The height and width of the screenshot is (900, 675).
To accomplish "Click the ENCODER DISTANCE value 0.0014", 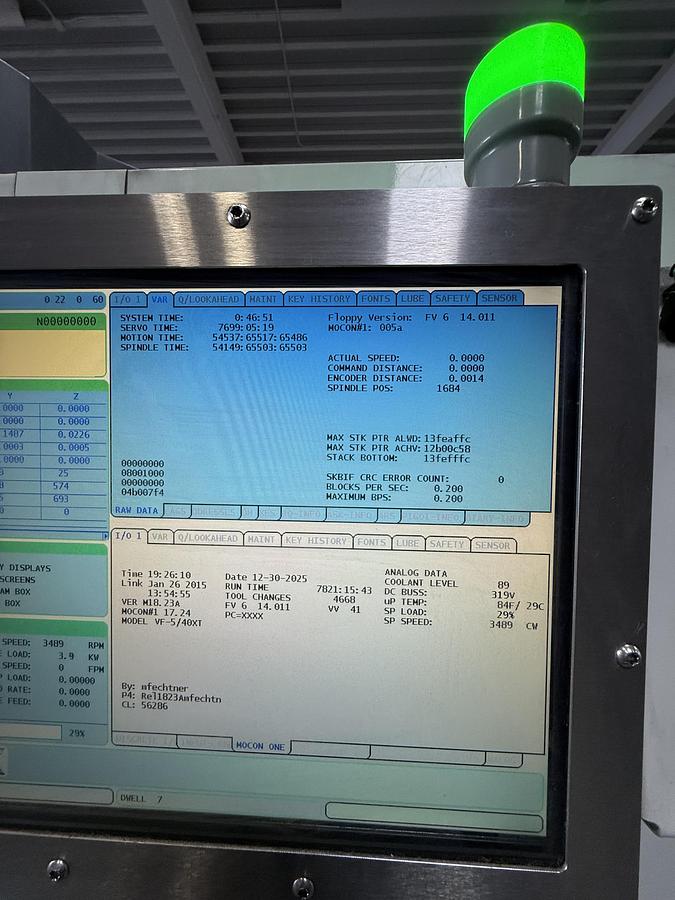I will click(x=466, y=378).
